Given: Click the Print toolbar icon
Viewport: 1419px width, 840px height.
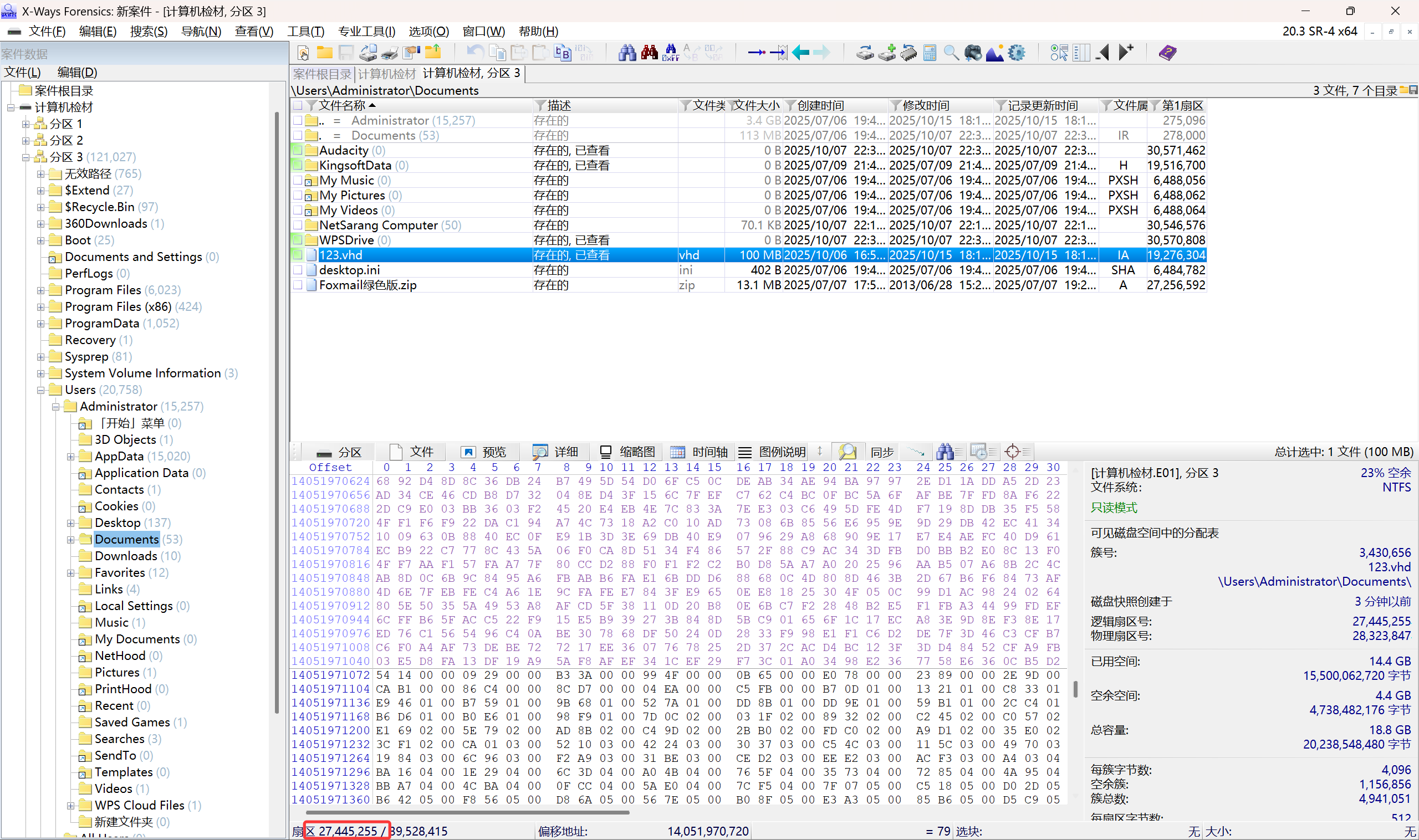Looking at the screenshot, I should pos(390,53).
